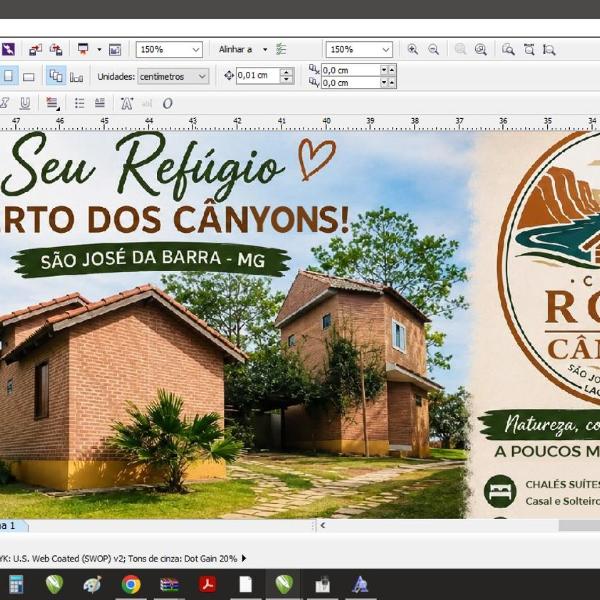Click the Import icon in toolbar
The height and width of the screenshot is (600, 600).
[x=35, y=49]
